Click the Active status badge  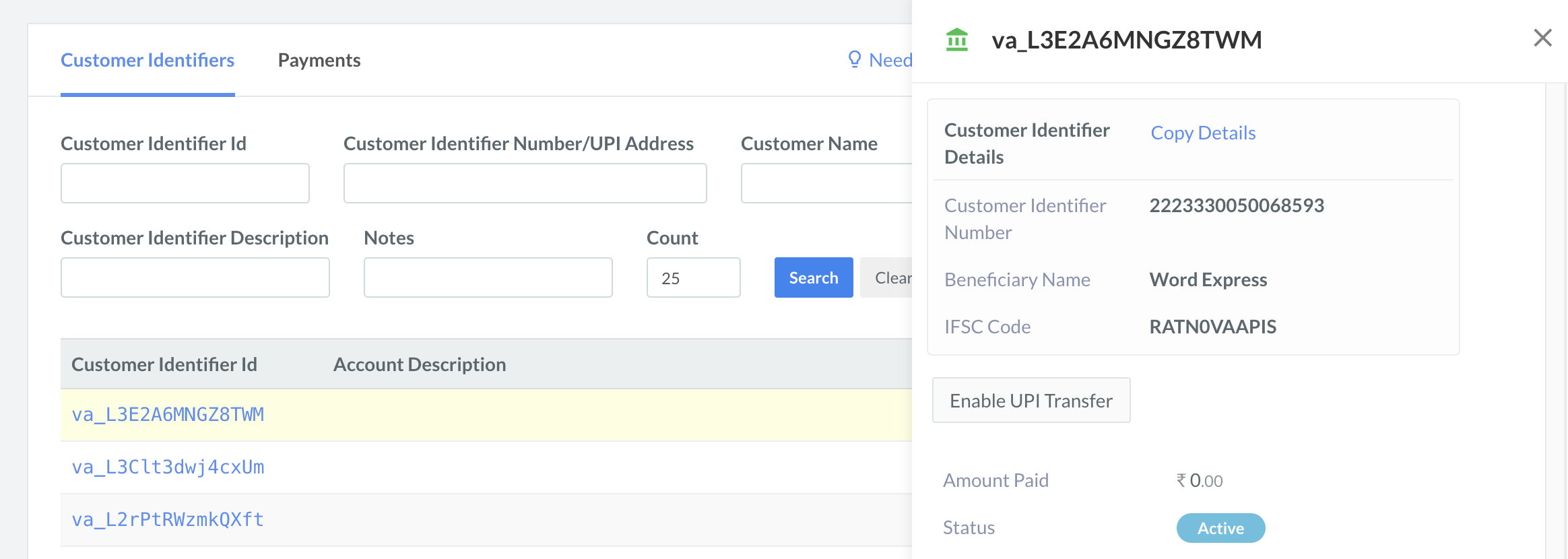pos(1220,528)
